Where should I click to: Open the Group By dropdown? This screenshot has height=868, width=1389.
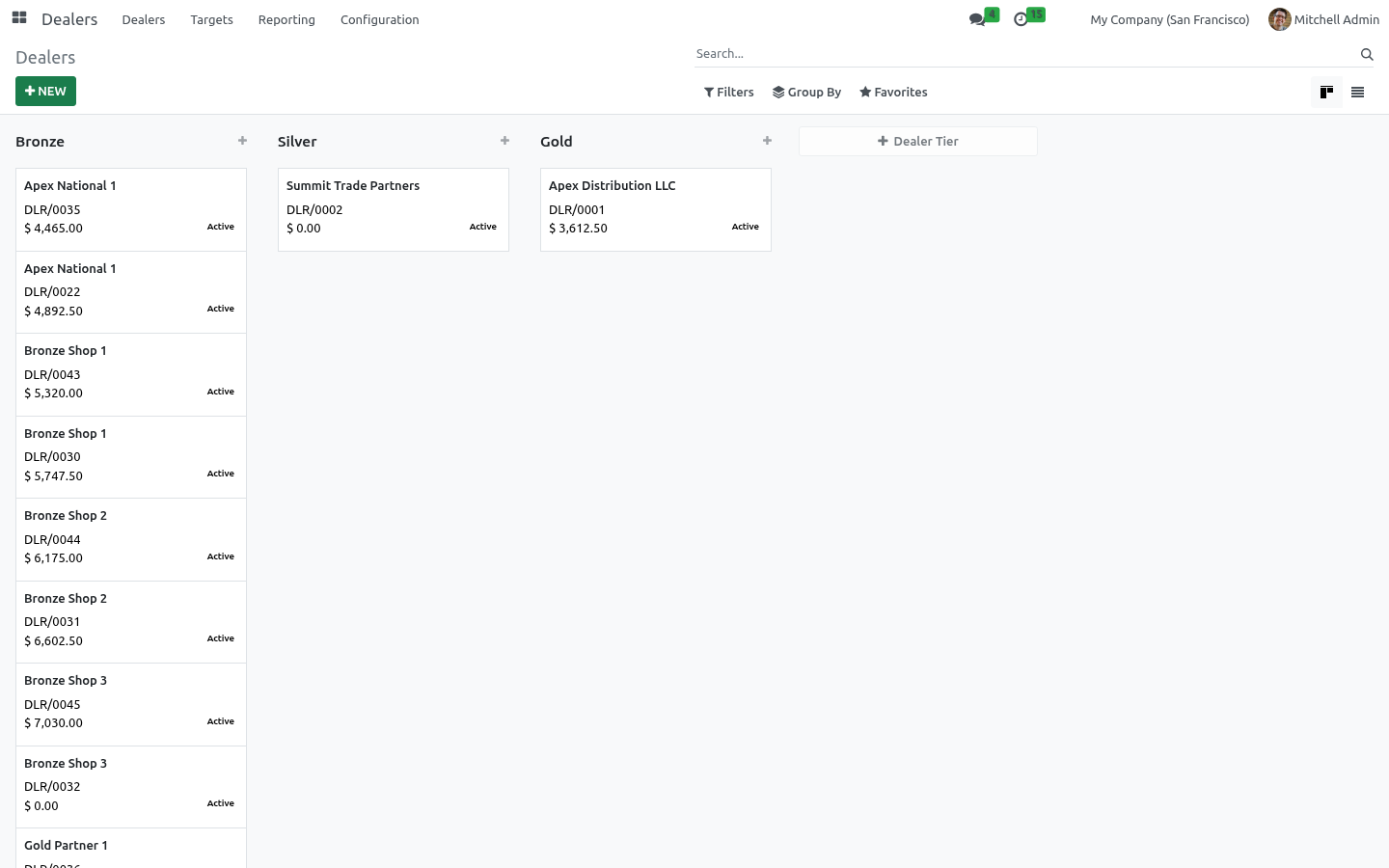click(806, 93)
